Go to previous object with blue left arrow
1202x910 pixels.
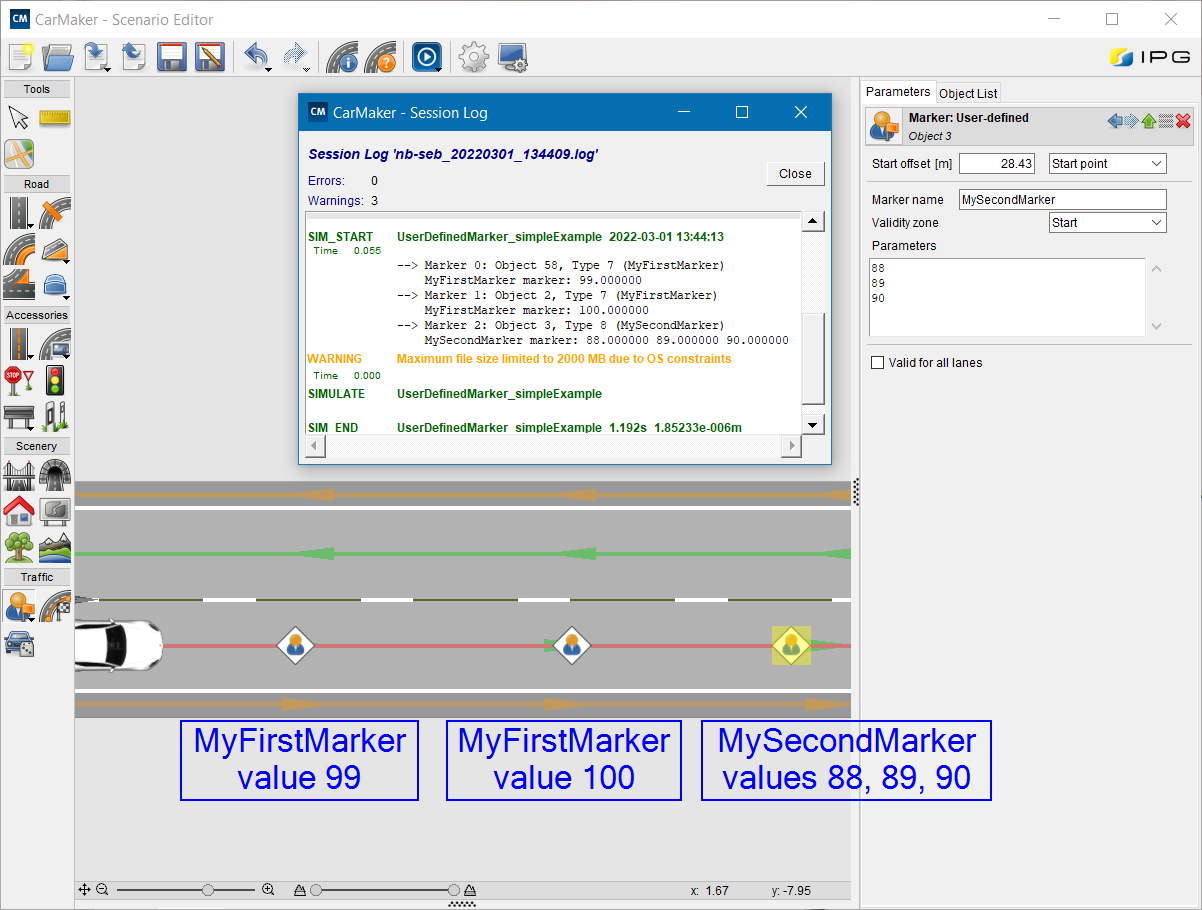coord(1115,121)
